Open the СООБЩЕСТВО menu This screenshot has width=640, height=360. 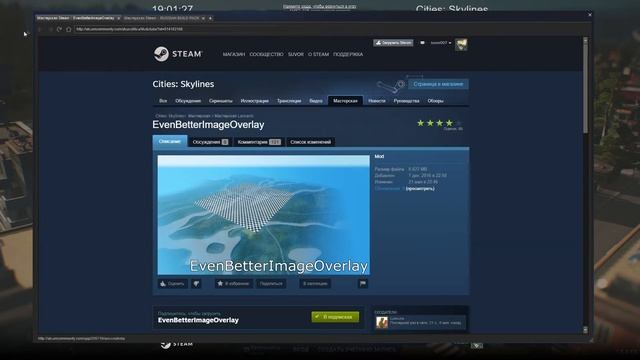point(266,54)
